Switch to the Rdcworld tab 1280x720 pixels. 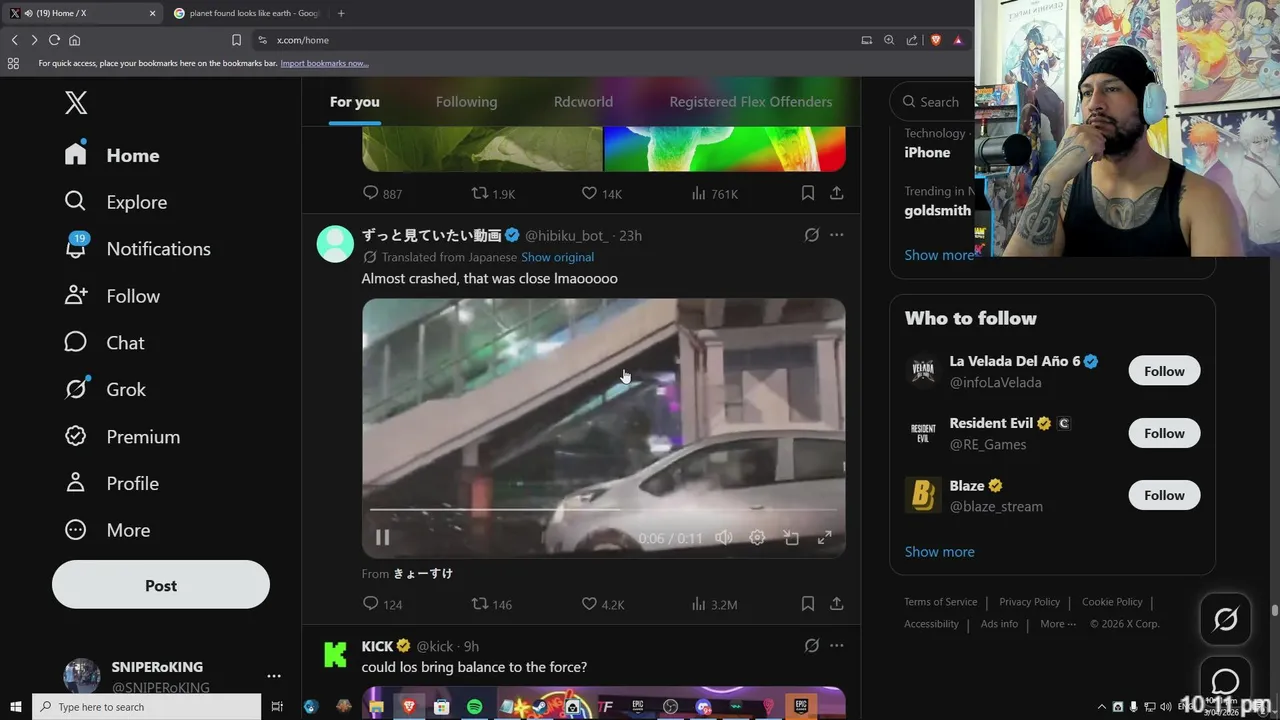584,102
